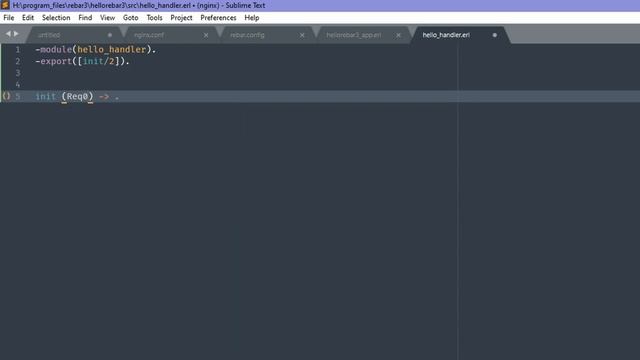Click unsaved dot on untitled tab
This screenshot has height=360, width=640.
pos(110,35)
